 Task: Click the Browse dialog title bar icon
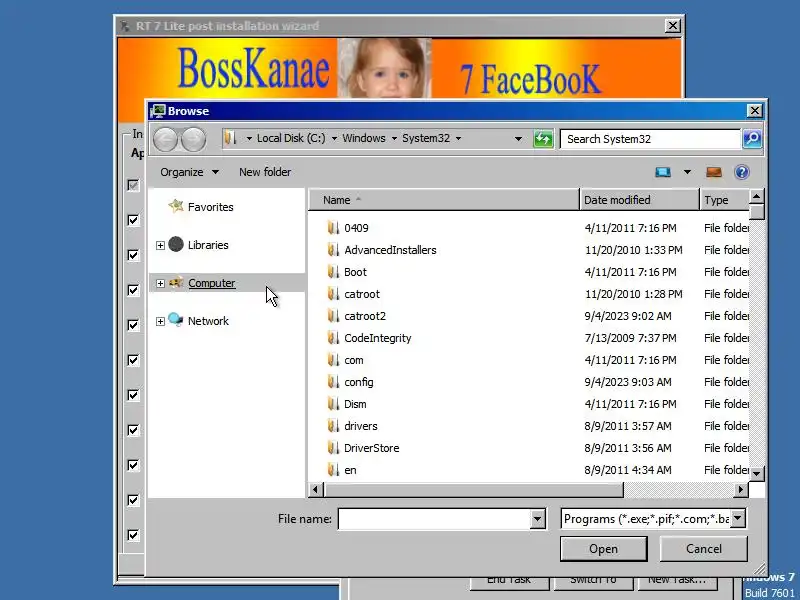click(x=158, y=111)
